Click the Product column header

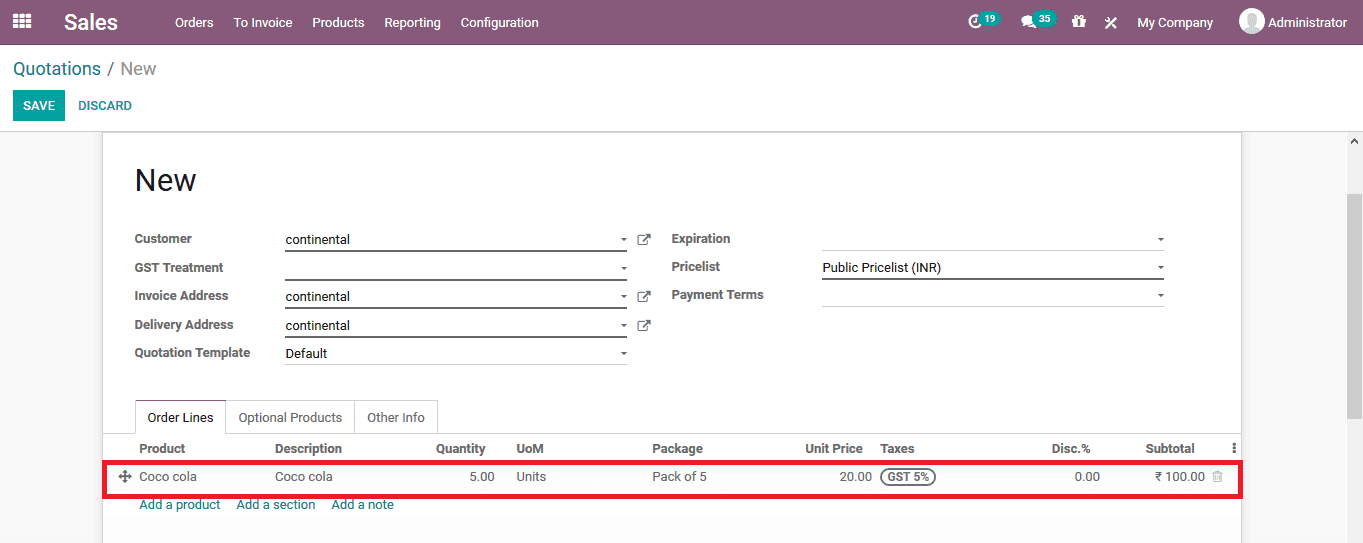click(x=162, y=449)
